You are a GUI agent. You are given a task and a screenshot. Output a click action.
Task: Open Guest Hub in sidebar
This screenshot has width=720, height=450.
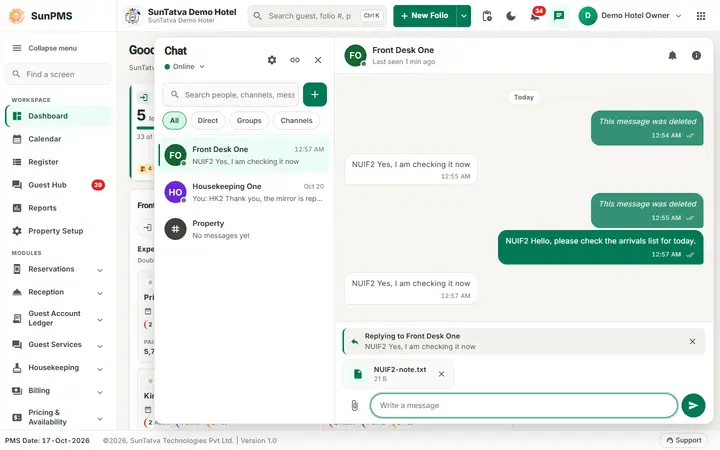pyautogui.click(x=58, y=185)
